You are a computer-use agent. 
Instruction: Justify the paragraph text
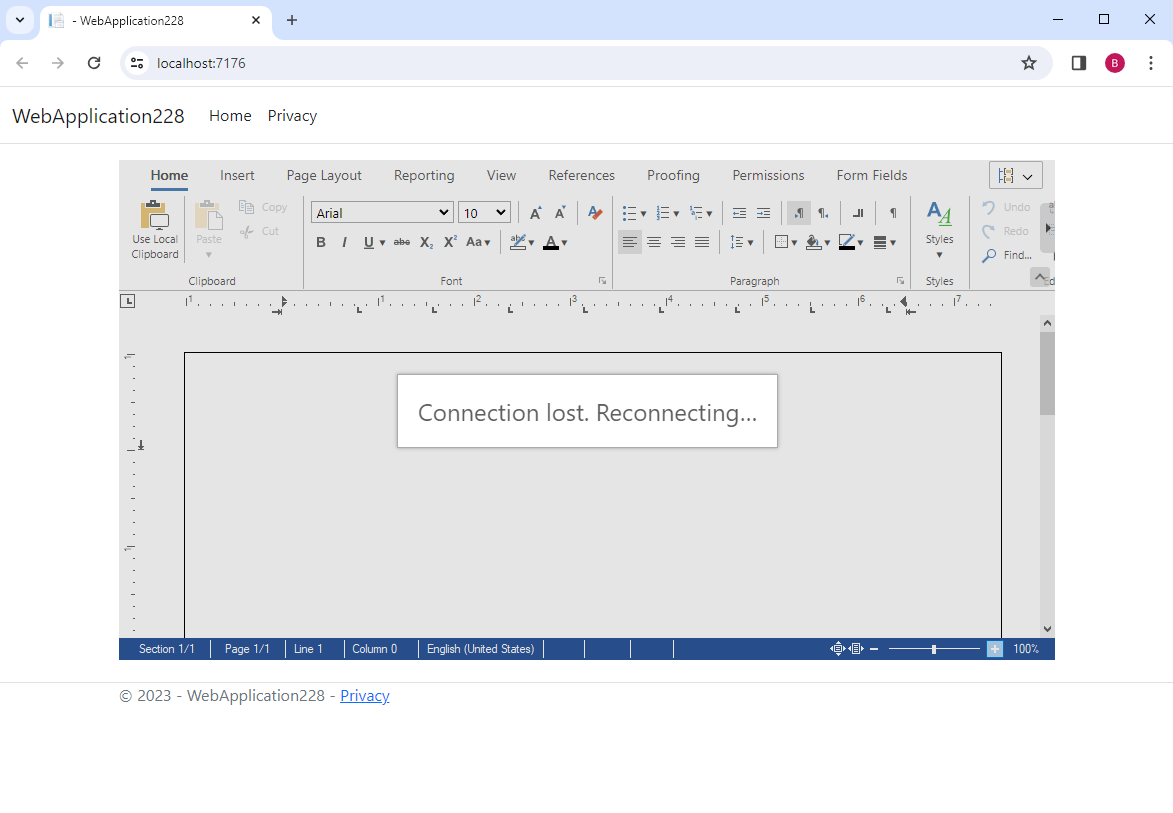702,242
